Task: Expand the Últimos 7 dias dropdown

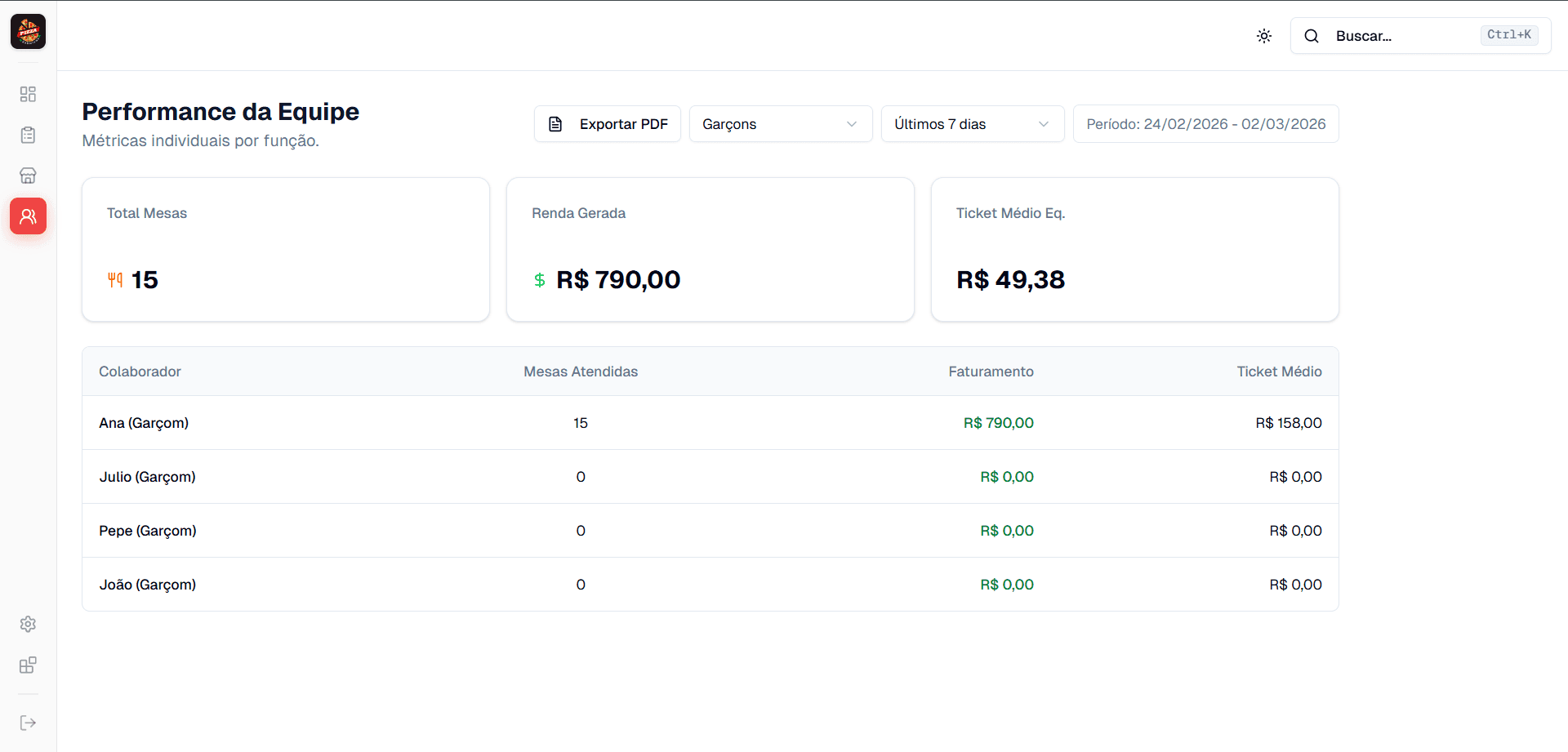Action: coord(972,124)
